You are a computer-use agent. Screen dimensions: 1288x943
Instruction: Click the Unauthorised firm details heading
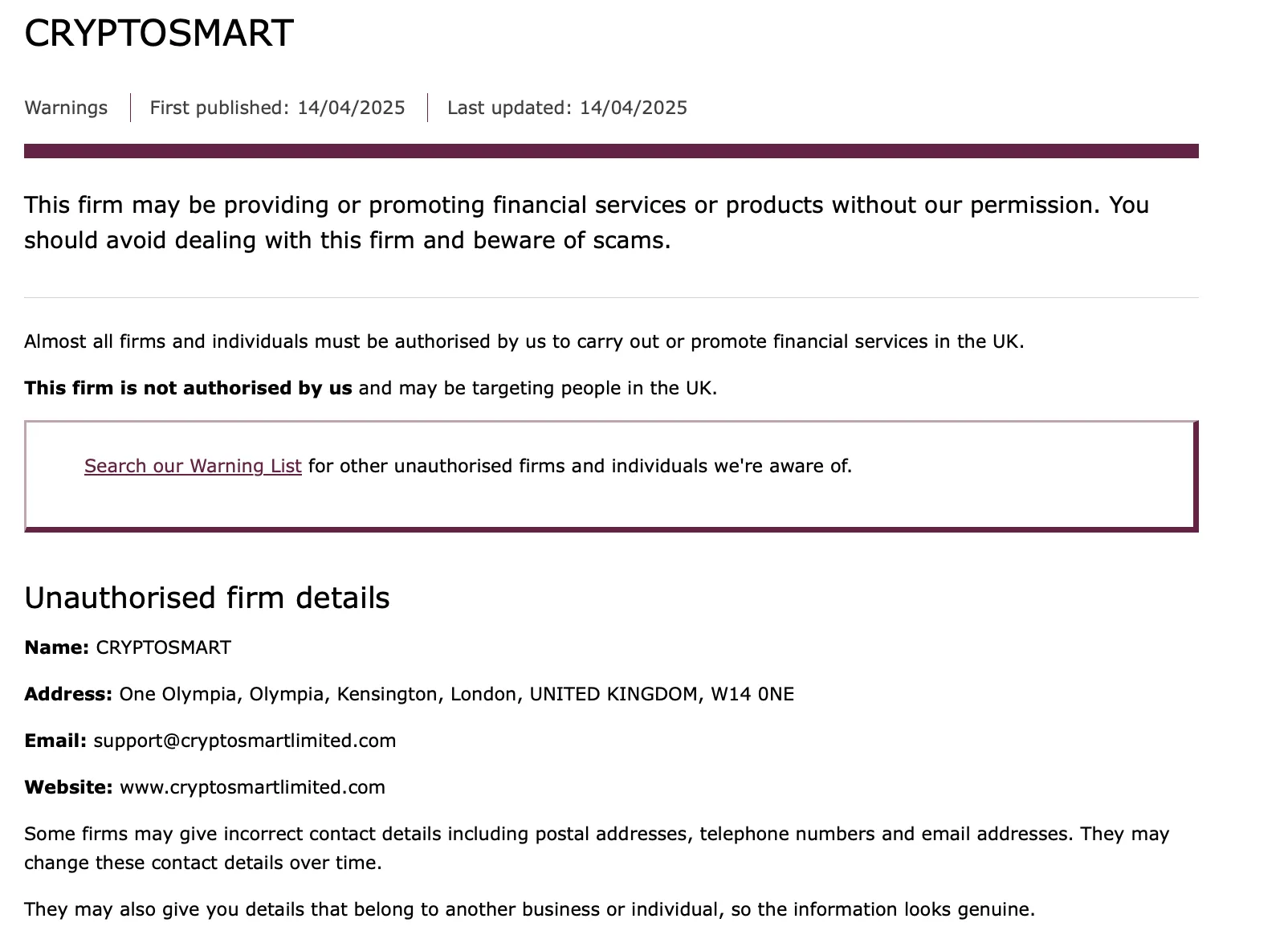(x=207, y=598)
